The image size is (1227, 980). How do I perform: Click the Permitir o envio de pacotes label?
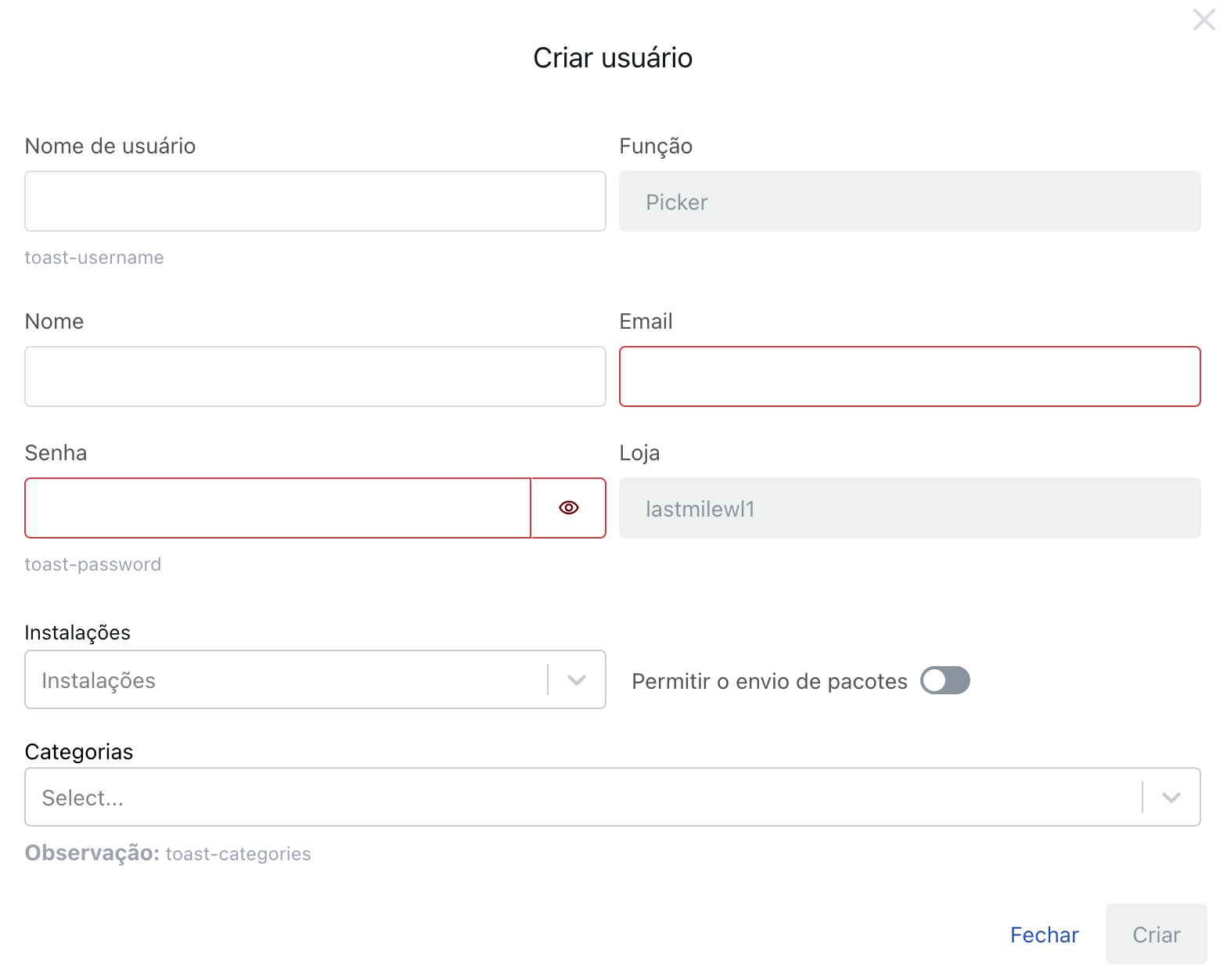[x=769, y=681]
